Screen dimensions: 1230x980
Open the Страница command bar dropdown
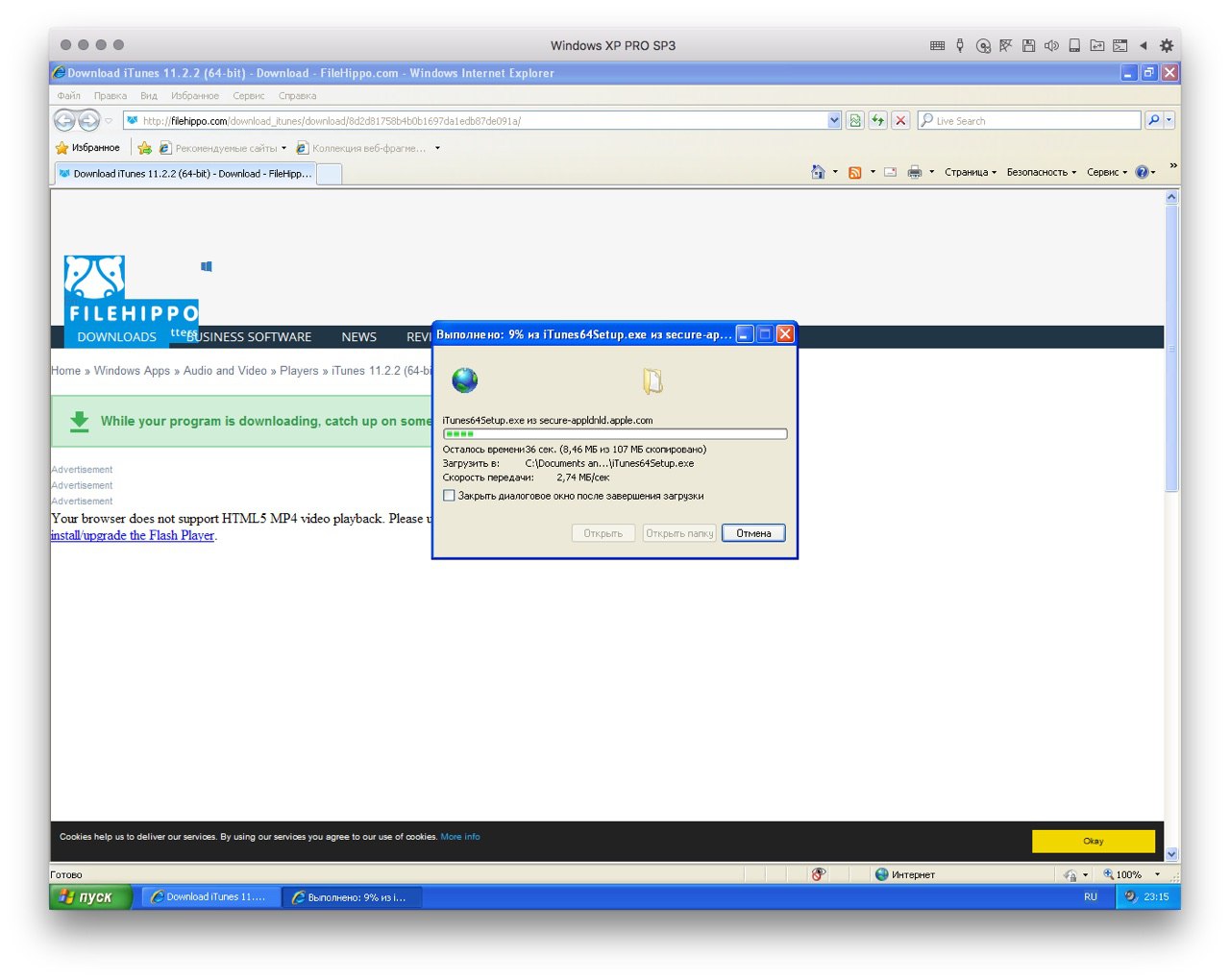(971, 172)
